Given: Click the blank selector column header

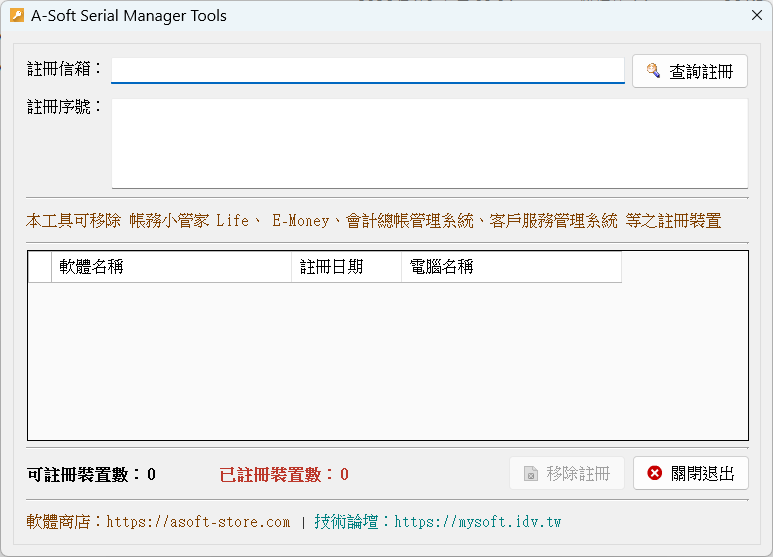Looking at the screenshot, I should tap(40, 267).
